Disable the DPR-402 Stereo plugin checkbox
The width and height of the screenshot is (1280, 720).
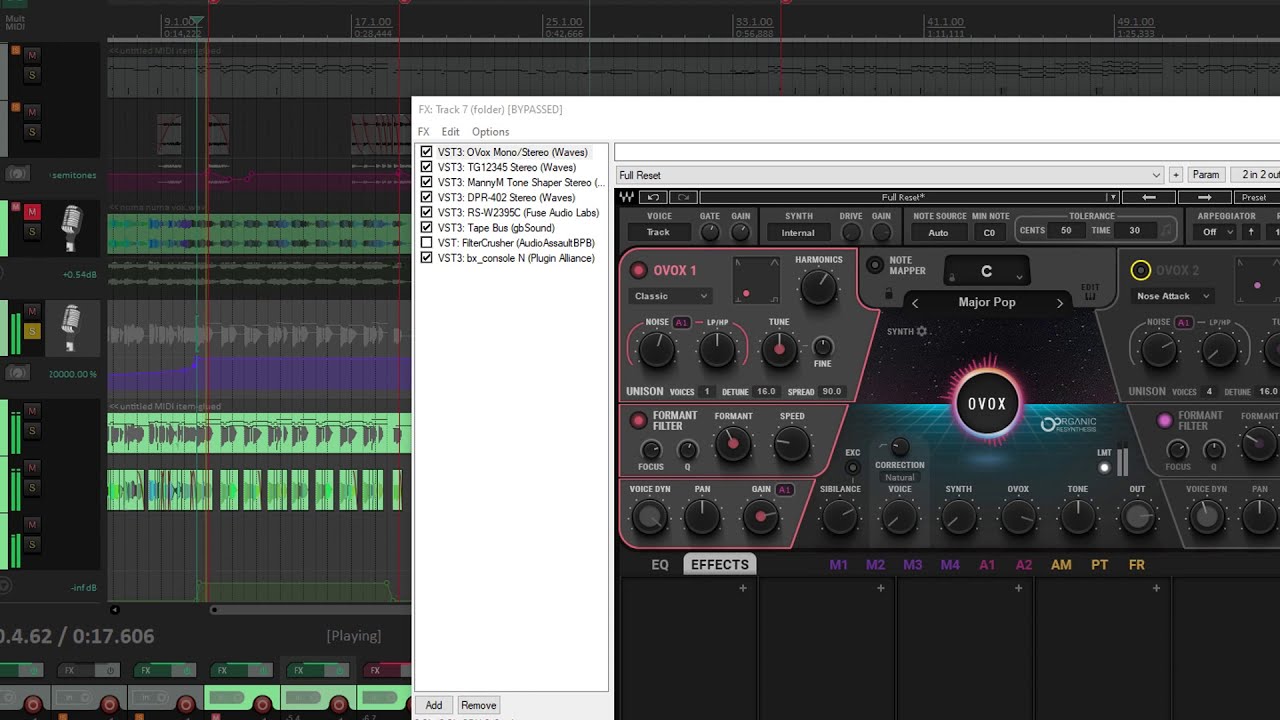tap(427, 197)
